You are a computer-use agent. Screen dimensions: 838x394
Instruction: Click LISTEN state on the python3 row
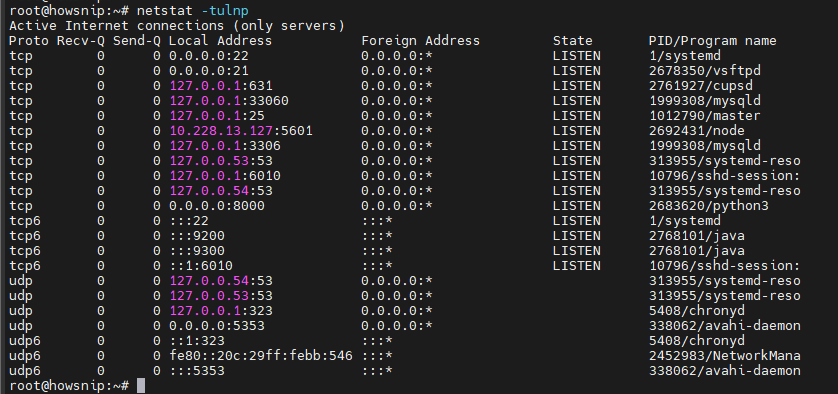[577, 205]
